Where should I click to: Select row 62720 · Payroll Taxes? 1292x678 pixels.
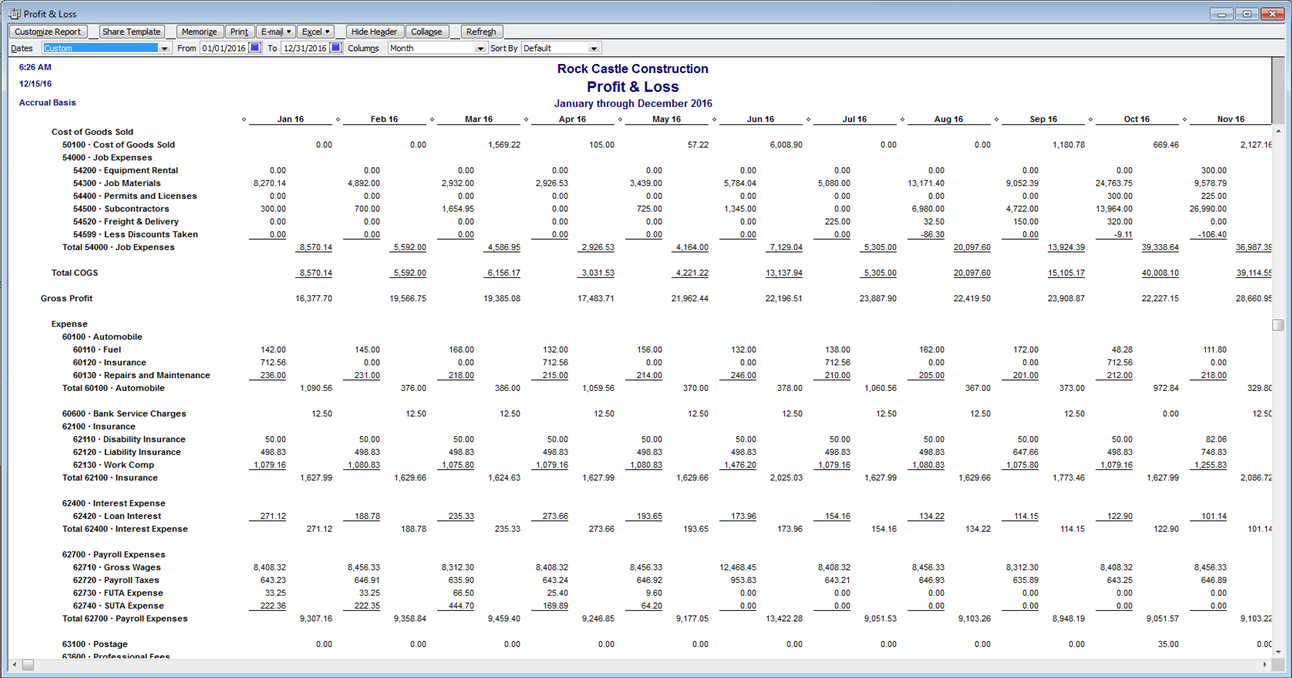(117, 580)
